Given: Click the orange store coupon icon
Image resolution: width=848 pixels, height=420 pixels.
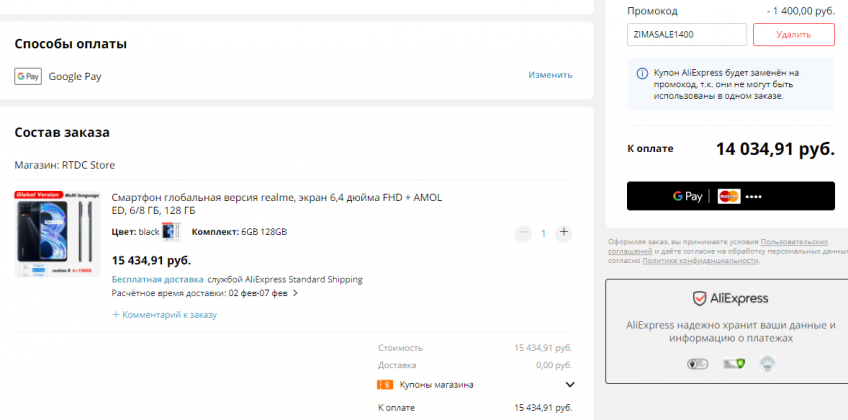Looking at the screenshot, I should point(385,384).
